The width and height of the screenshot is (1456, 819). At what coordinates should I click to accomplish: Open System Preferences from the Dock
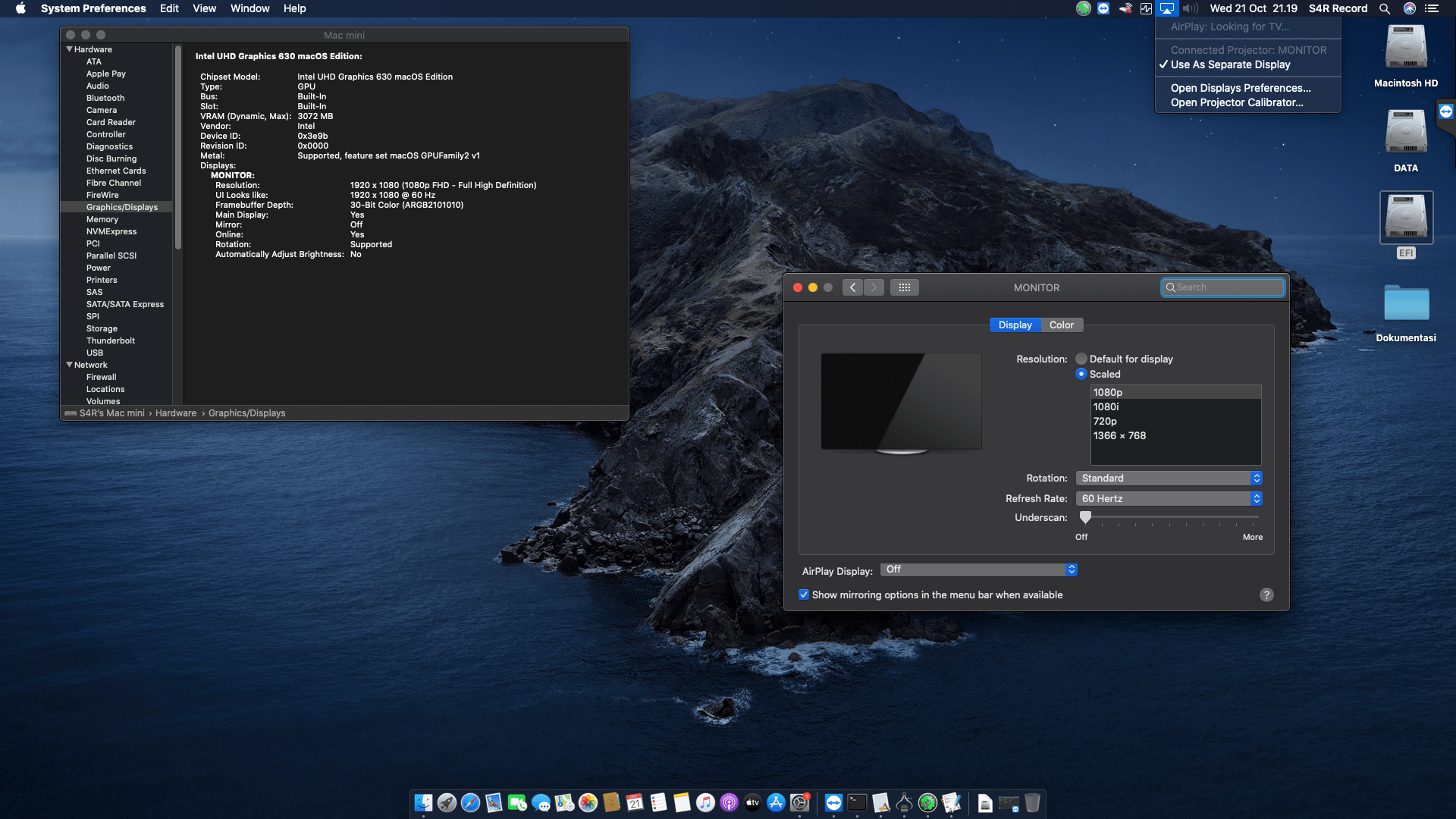coord(800,802)
